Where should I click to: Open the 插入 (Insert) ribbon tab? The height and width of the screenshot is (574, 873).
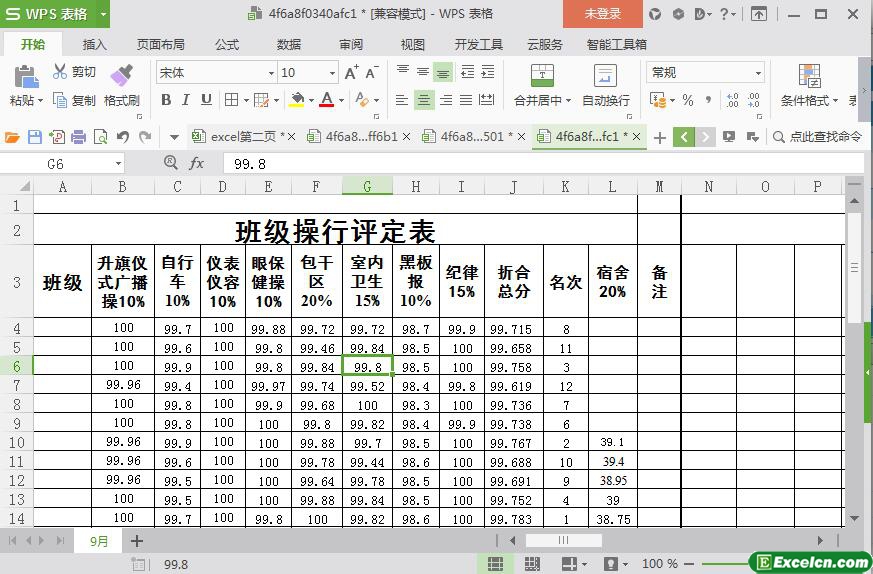click(95, 45)
